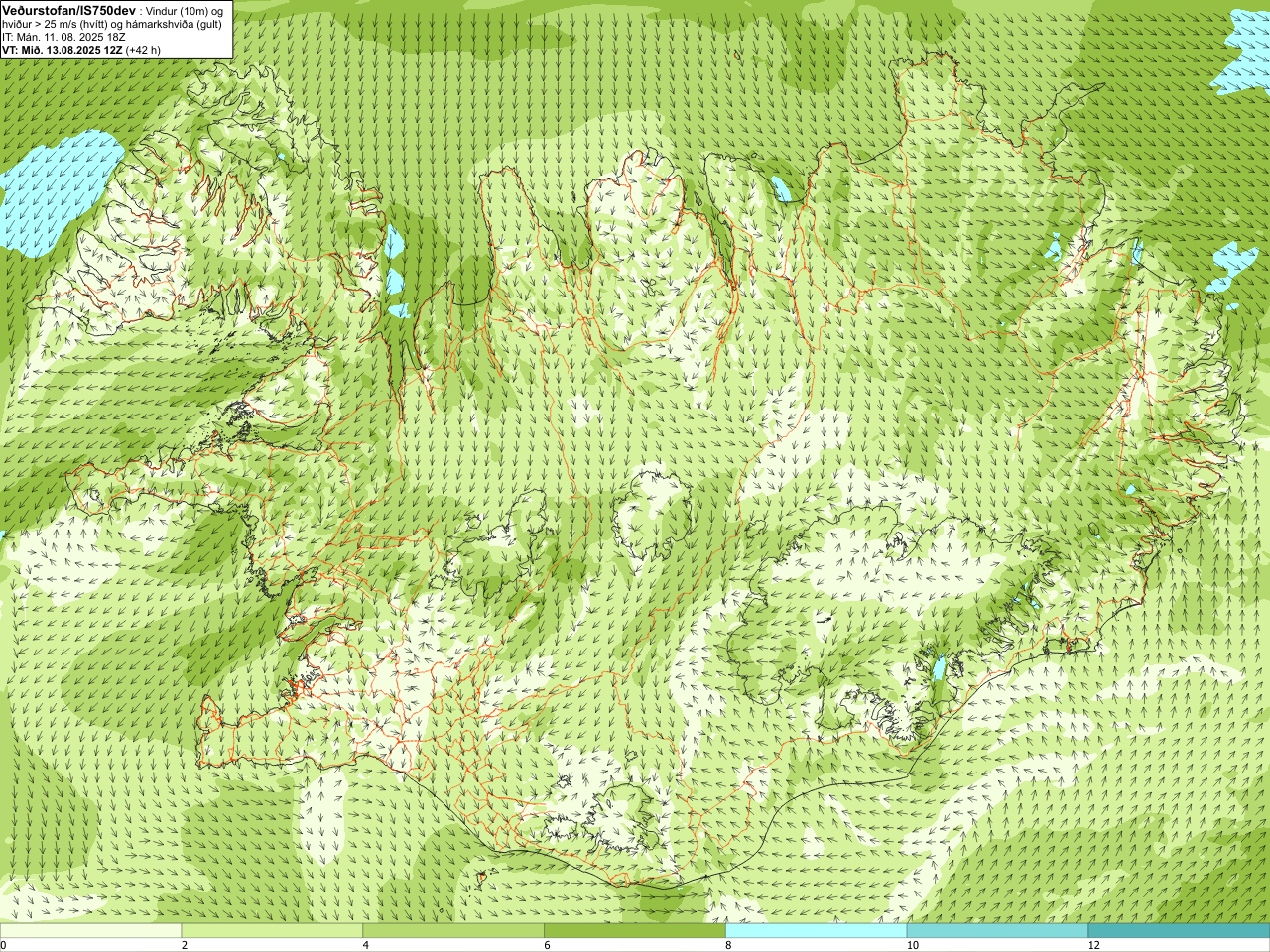This screenshot has width=1270, height=952.
Task: Click the 'Veðurstofan/IS750dev' title text
Action: point(68,10)
